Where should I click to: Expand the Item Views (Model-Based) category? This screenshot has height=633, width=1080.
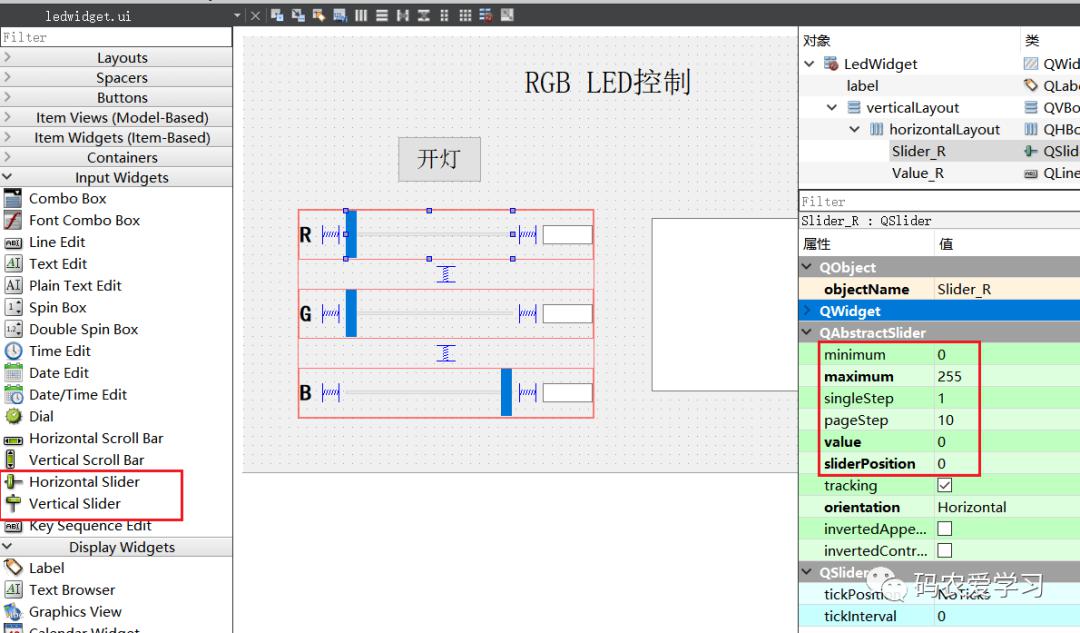pos(116,118)
